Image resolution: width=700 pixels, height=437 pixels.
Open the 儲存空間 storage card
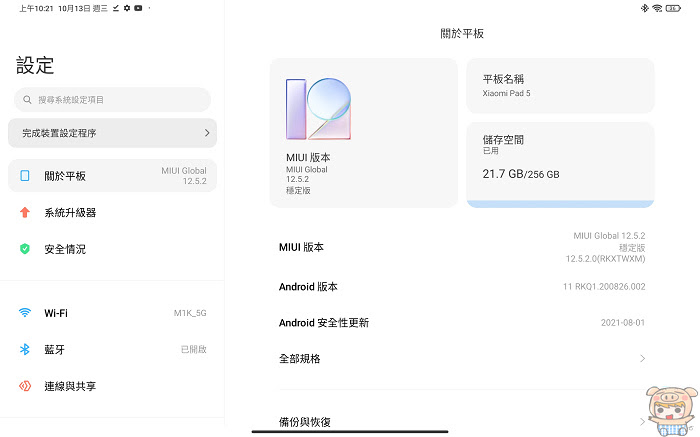click(560, 165)
